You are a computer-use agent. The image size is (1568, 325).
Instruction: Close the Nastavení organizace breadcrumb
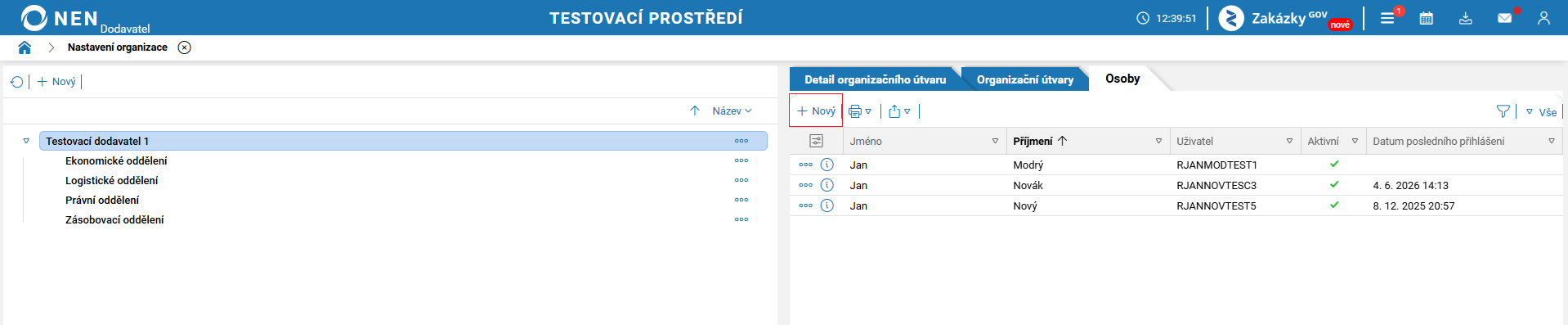185,47
